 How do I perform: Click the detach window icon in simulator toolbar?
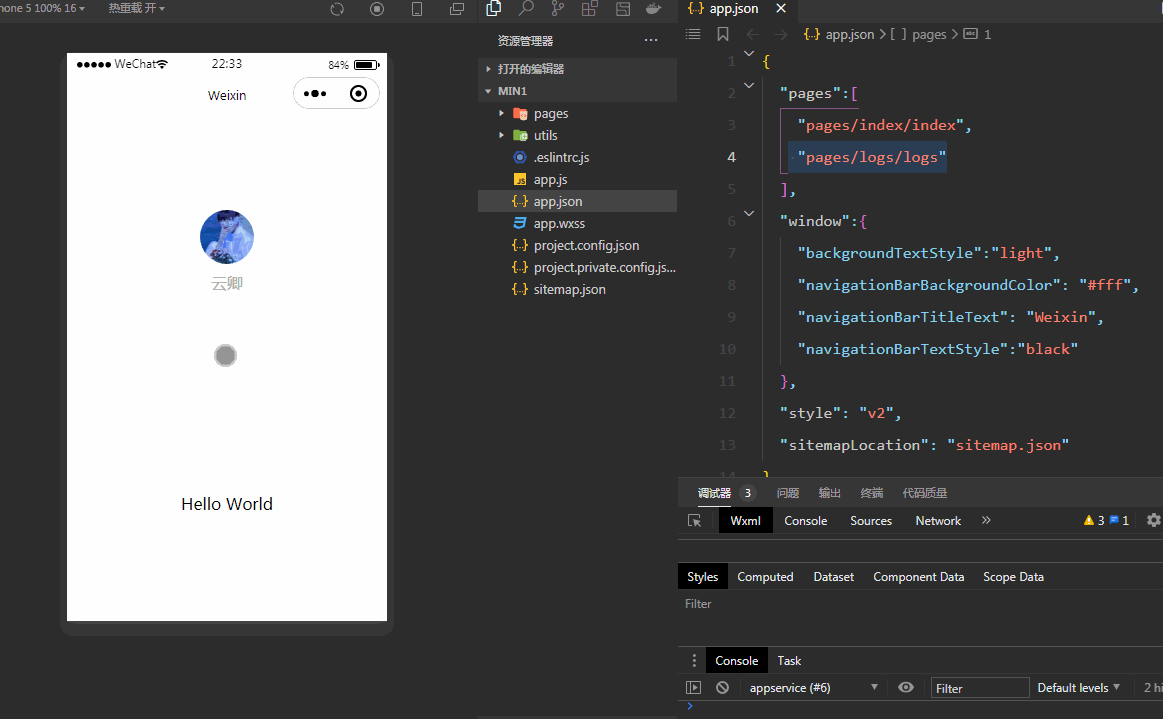457,9
